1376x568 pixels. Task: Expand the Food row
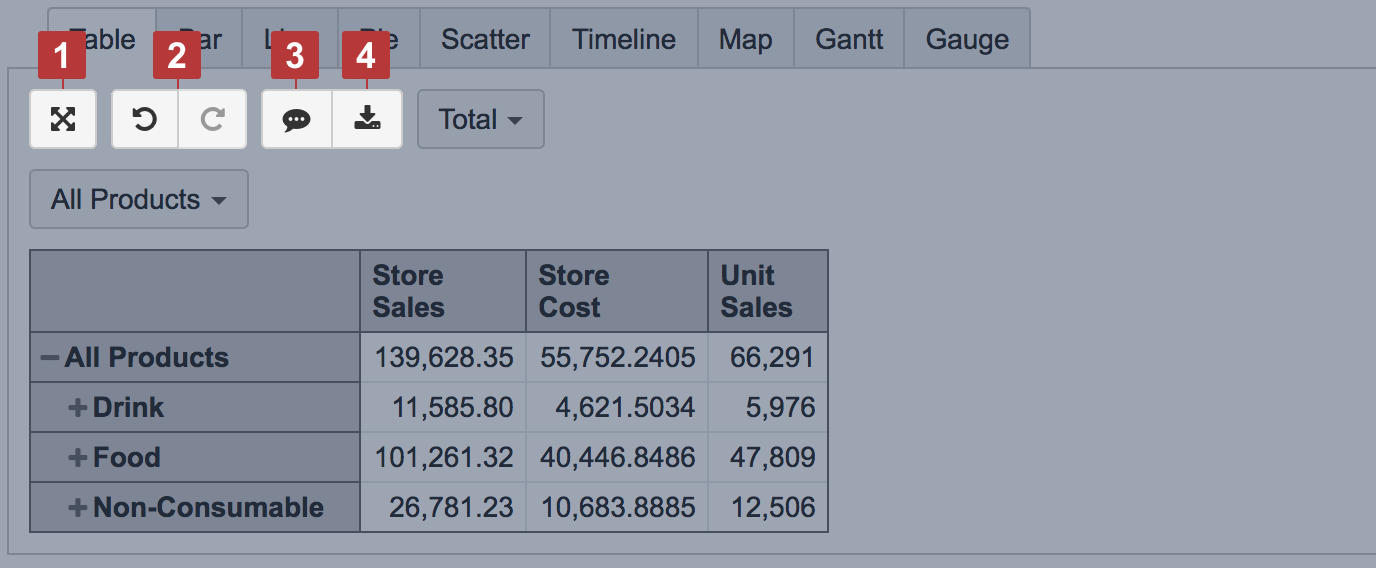coord(78,458)
